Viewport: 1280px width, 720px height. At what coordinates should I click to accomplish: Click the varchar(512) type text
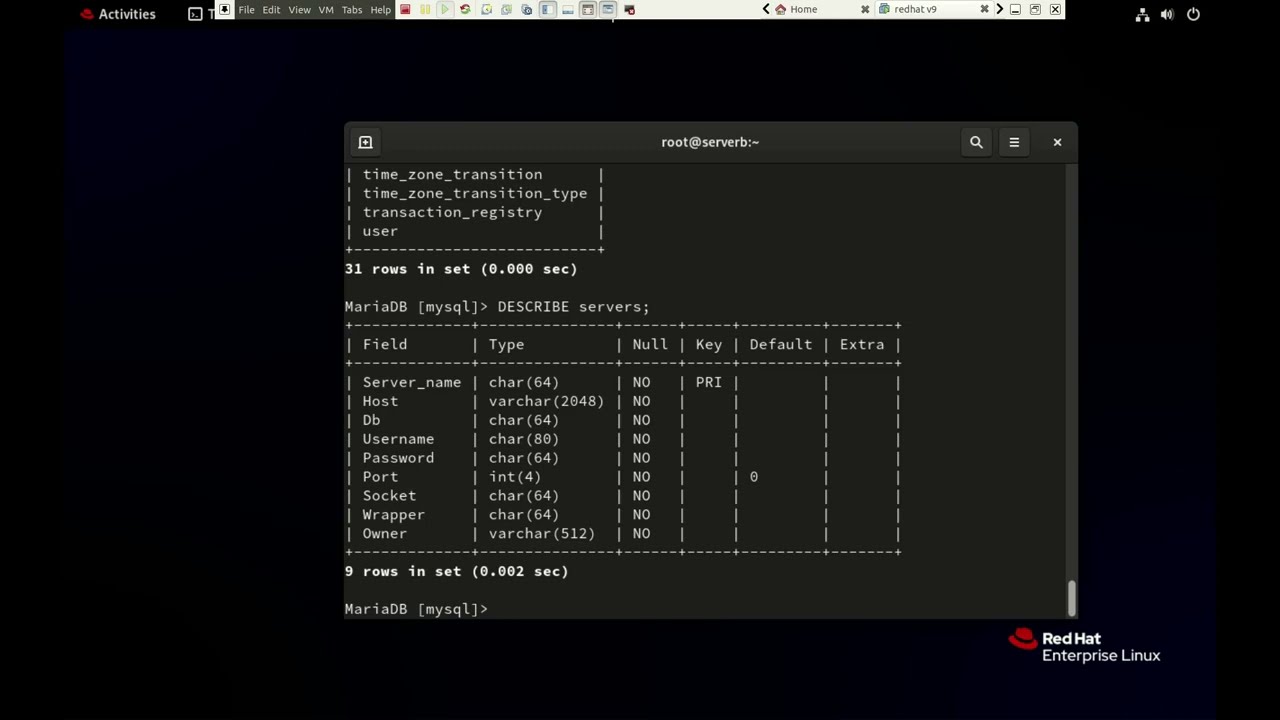[x=542, y=534]
